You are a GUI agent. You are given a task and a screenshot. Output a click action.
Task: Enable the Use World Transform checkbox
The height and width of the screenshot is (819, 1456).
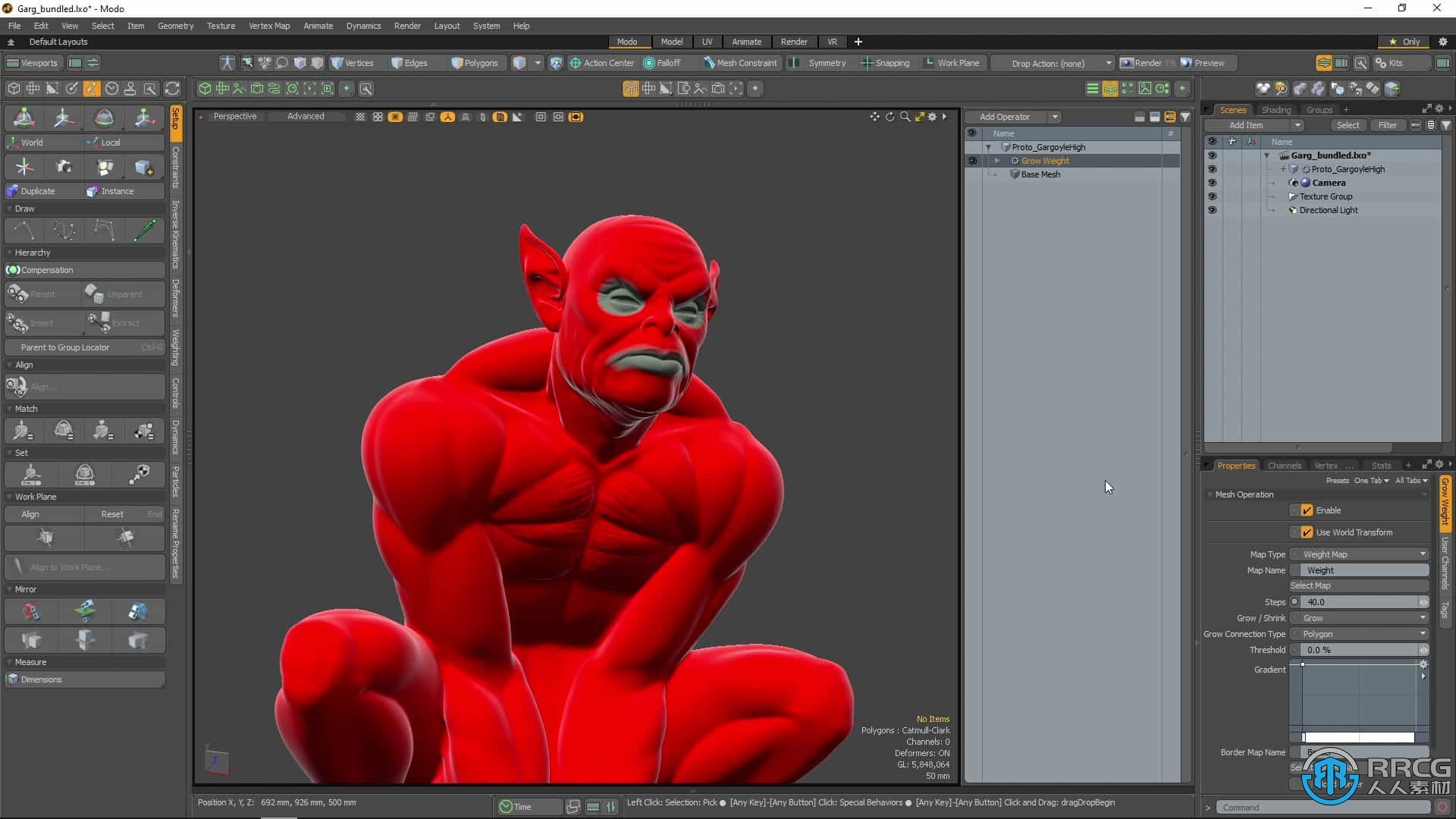click(x=1307, y=532)
